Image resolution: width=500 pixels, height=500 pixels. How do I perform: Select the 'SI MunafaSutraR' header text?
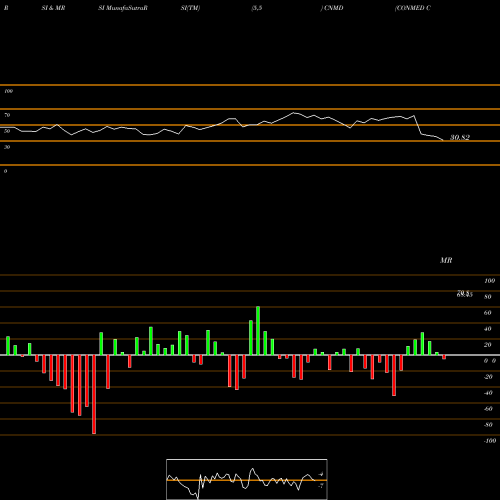tap(123, 8)
